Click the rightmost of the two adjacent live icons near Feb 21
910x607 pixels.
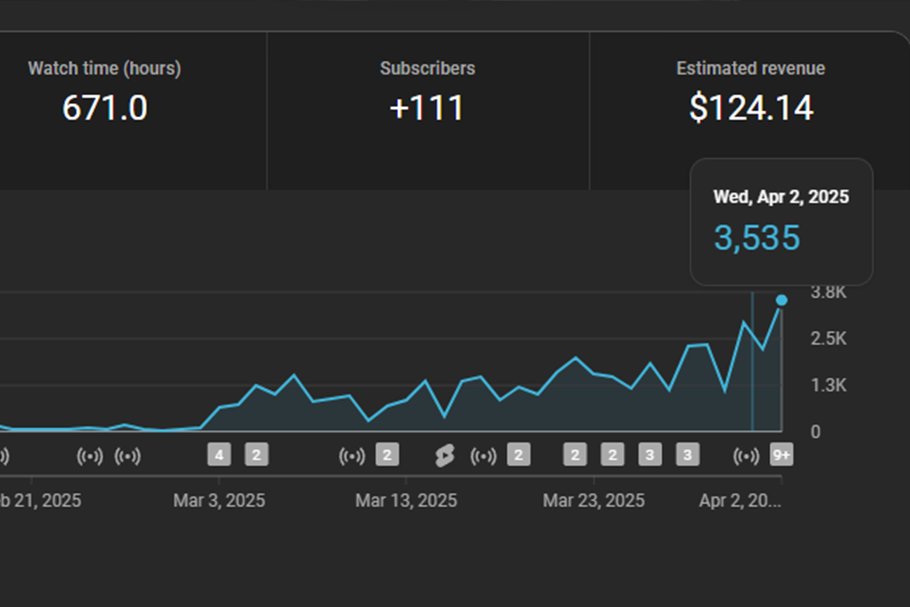point(127,456)
